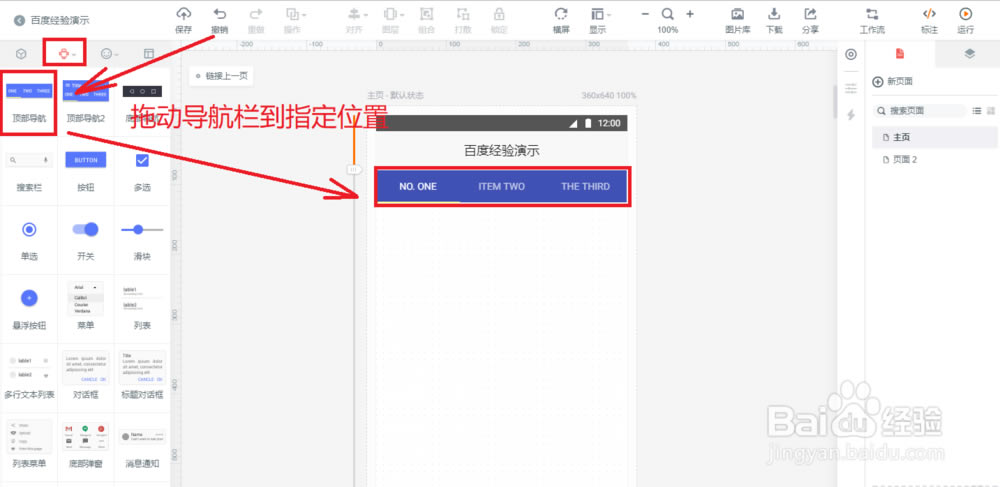Open the 工作流 workflow view

872,14
